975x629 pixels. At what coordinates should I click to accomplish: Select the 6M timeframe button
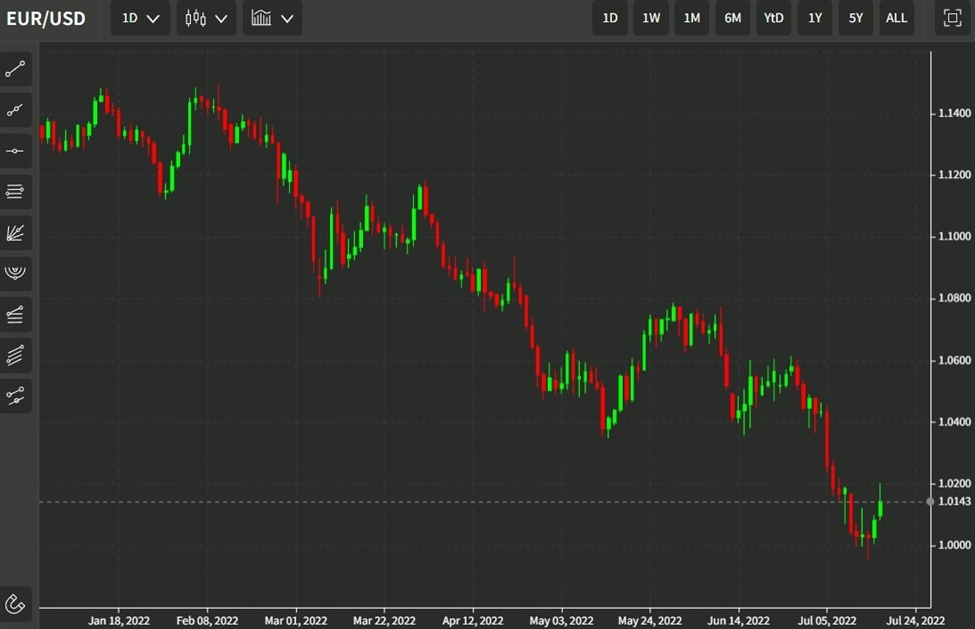(732, 17)
